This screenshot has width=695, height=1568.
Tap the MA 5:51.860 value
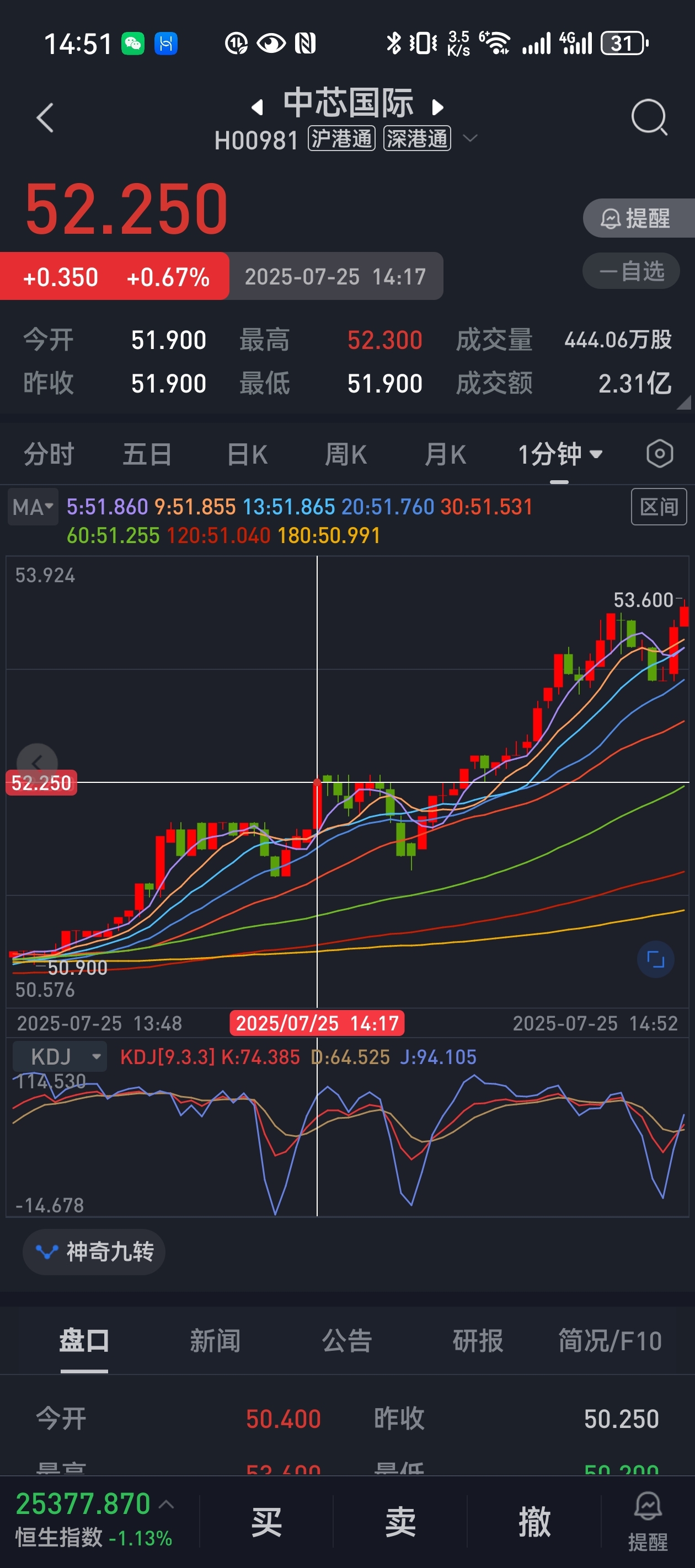107,507
